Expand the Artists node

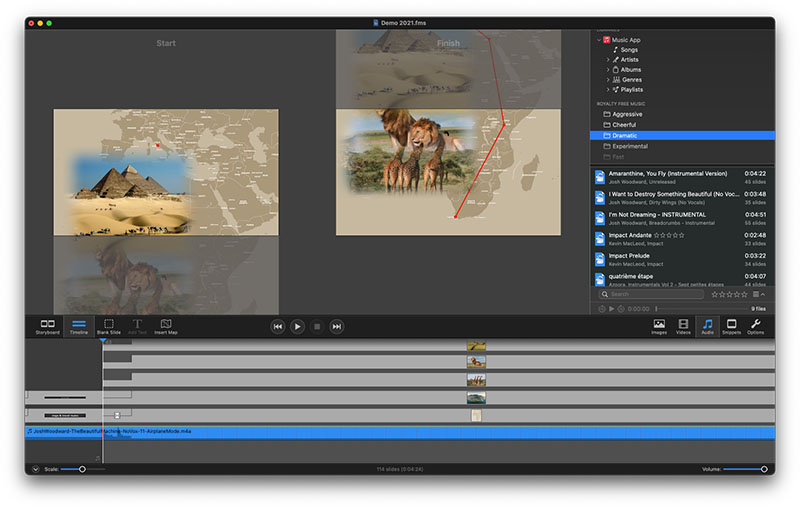tap(608, 60)
